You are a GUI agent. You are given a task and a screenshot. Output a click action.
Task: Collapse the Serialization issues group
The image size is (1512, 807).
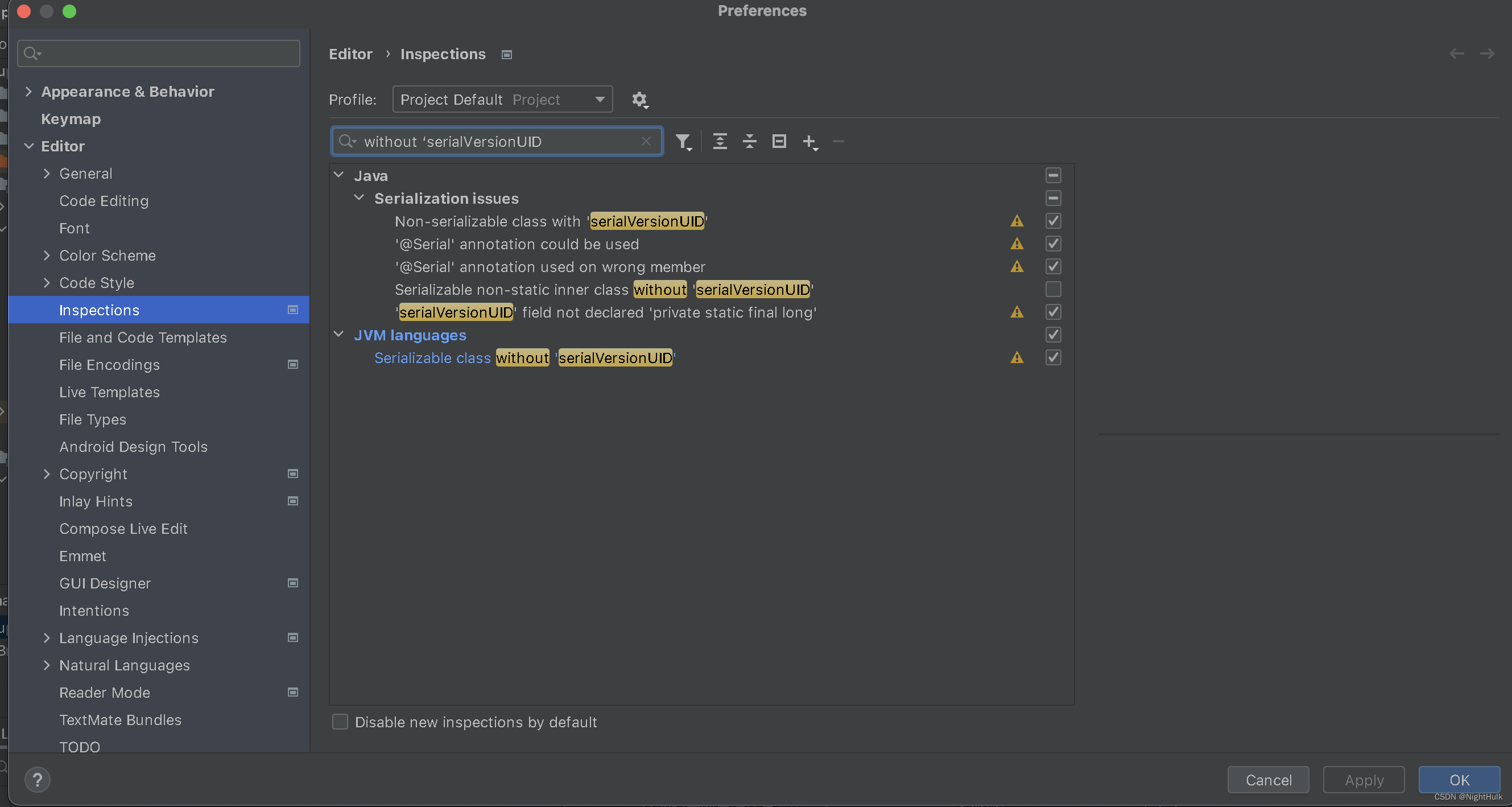coord(359,199)
